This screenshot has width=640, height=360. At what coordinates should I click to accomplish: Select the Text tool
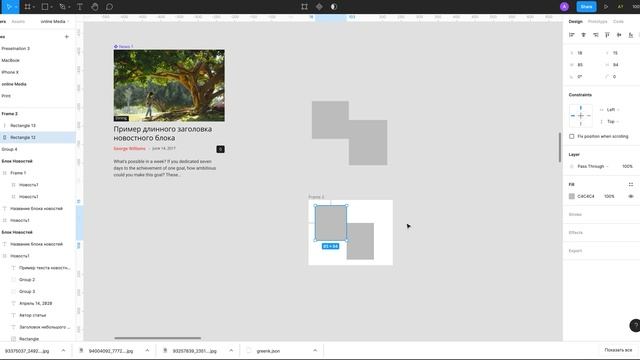coord(80,7)
